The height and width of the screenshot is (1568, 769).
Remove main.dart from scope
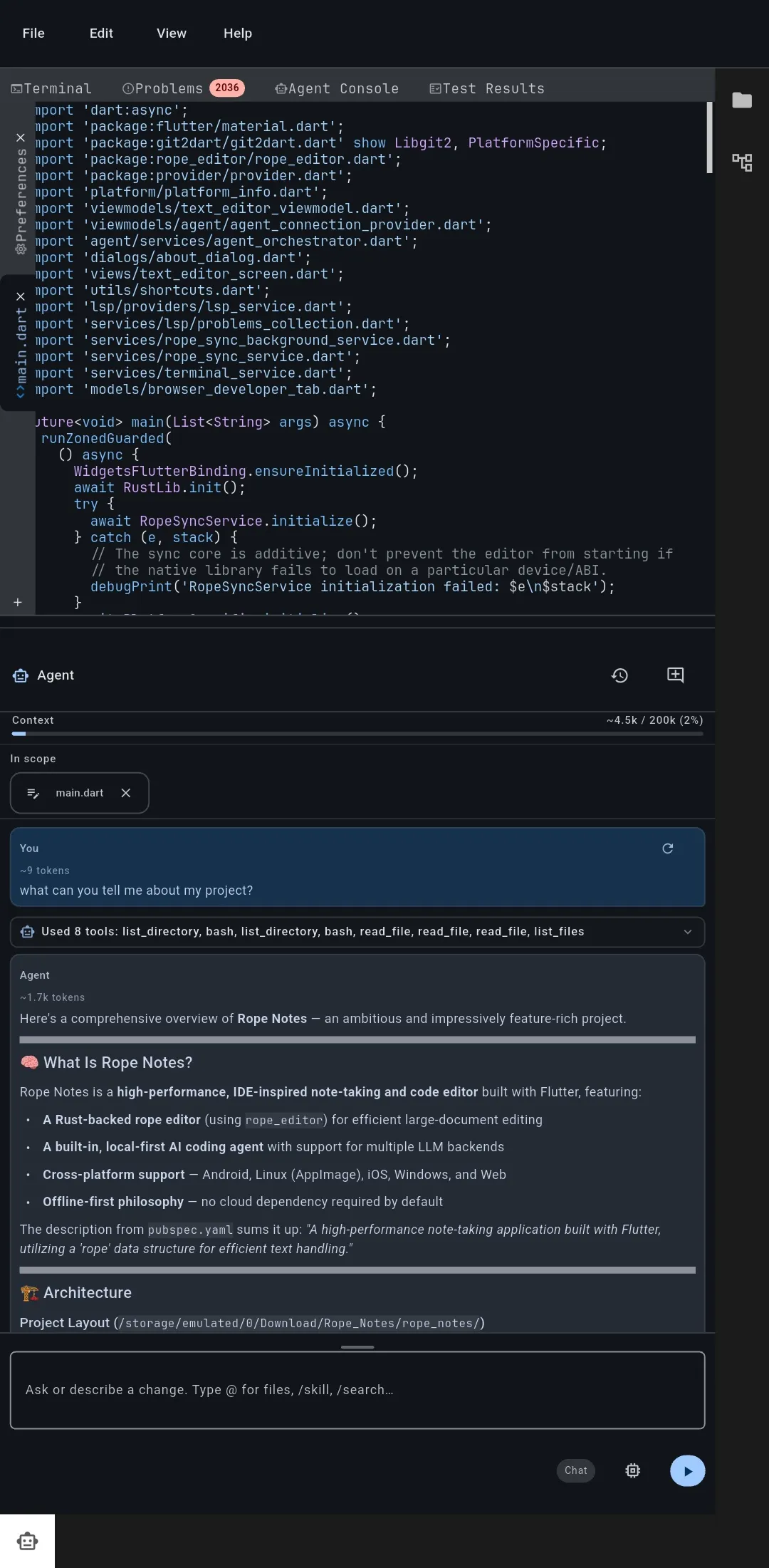pos(126,793)
